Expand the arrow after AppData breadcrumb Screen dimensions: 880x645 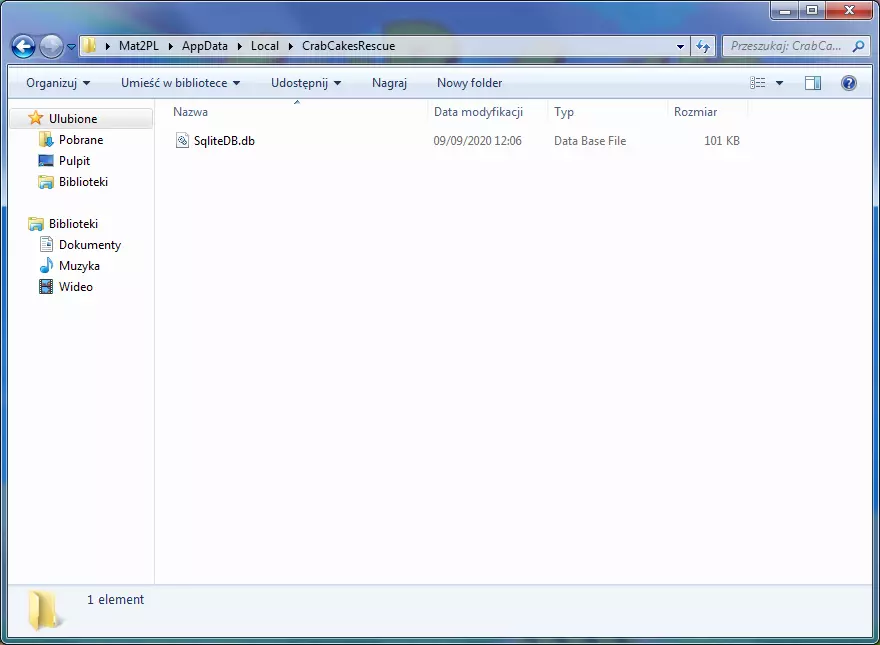(x=240, y=46)
